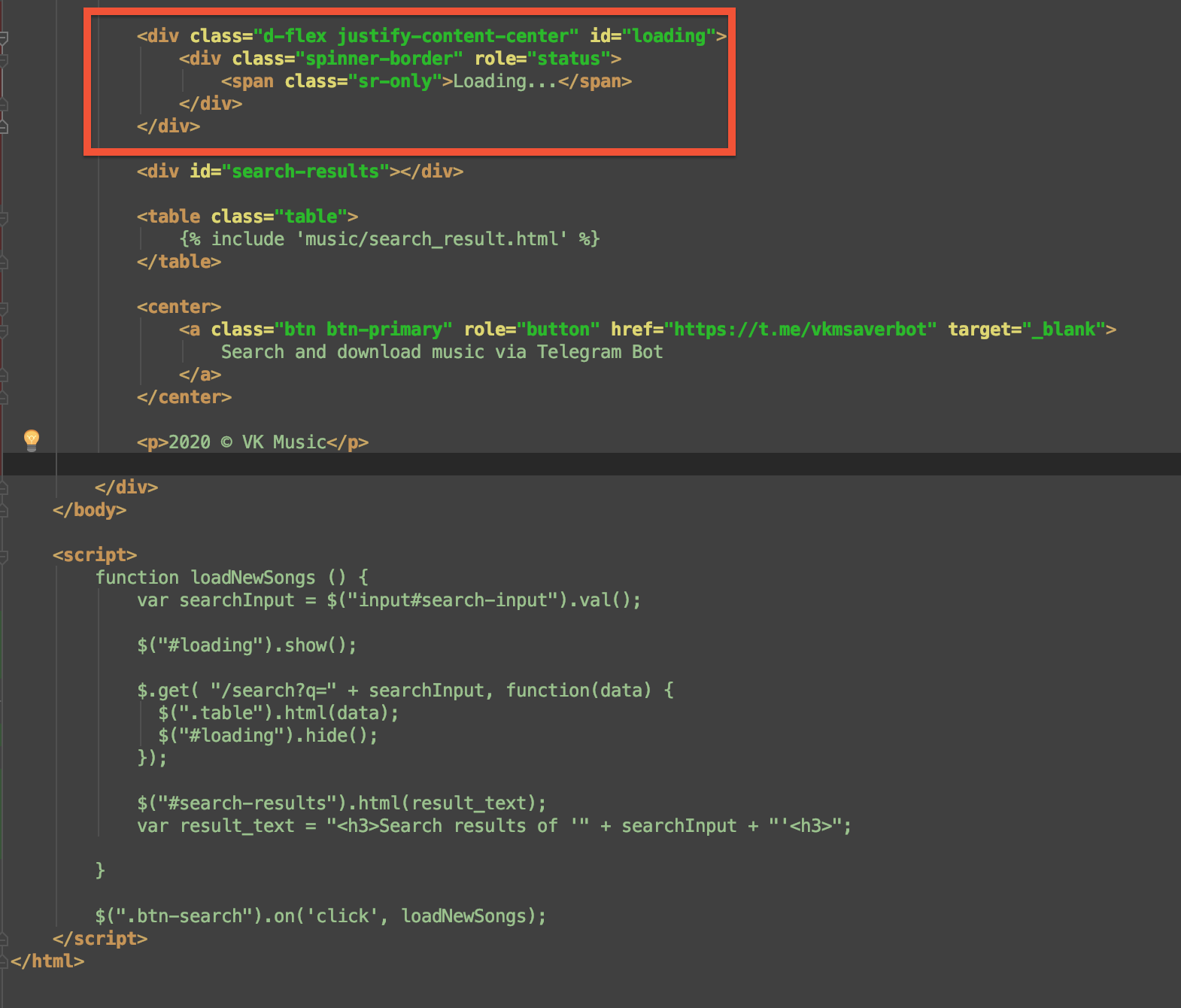The width and height of the screenshot is (1181, 1008).
Task: Click the closing /body tag
Action: click(x=90, y=510)
